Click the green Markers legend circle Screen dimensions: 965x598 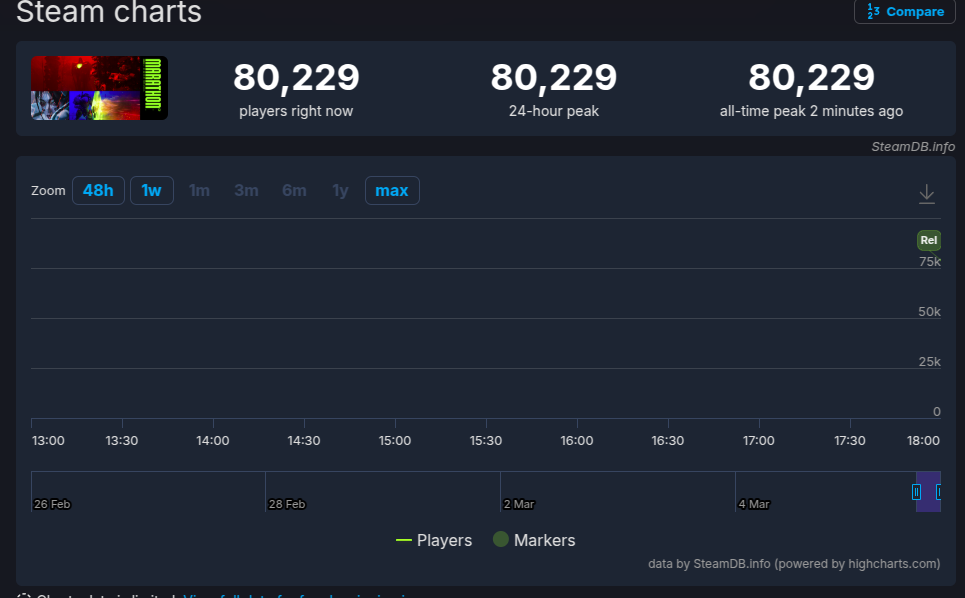(x=501, y=540)
